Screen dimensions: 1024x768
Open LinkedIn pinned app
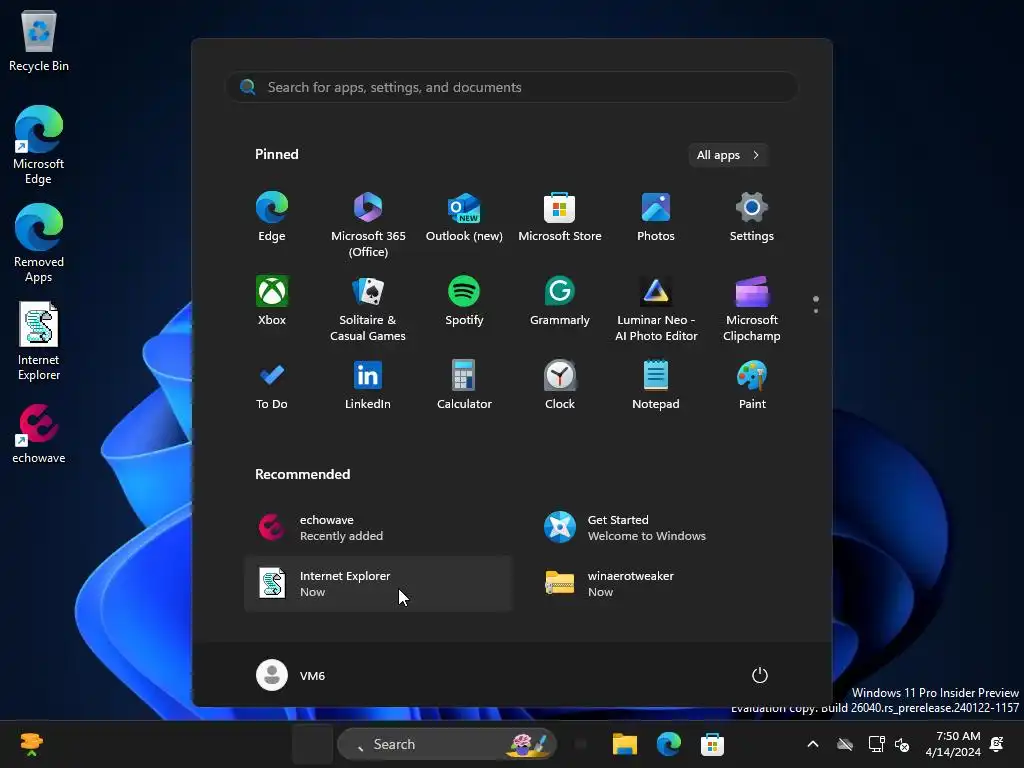click(x=368, y=385)
